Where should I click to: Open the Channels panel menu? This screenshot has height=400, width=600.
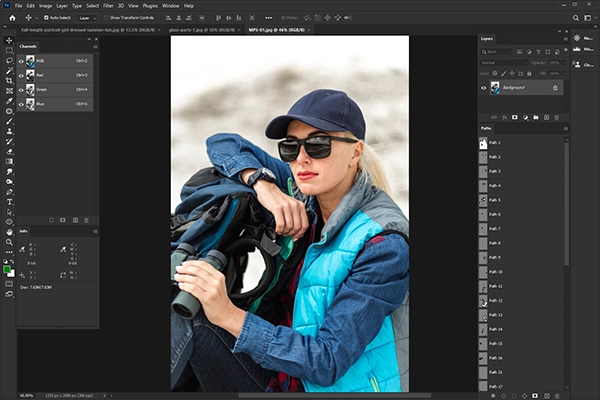(95, 47)
